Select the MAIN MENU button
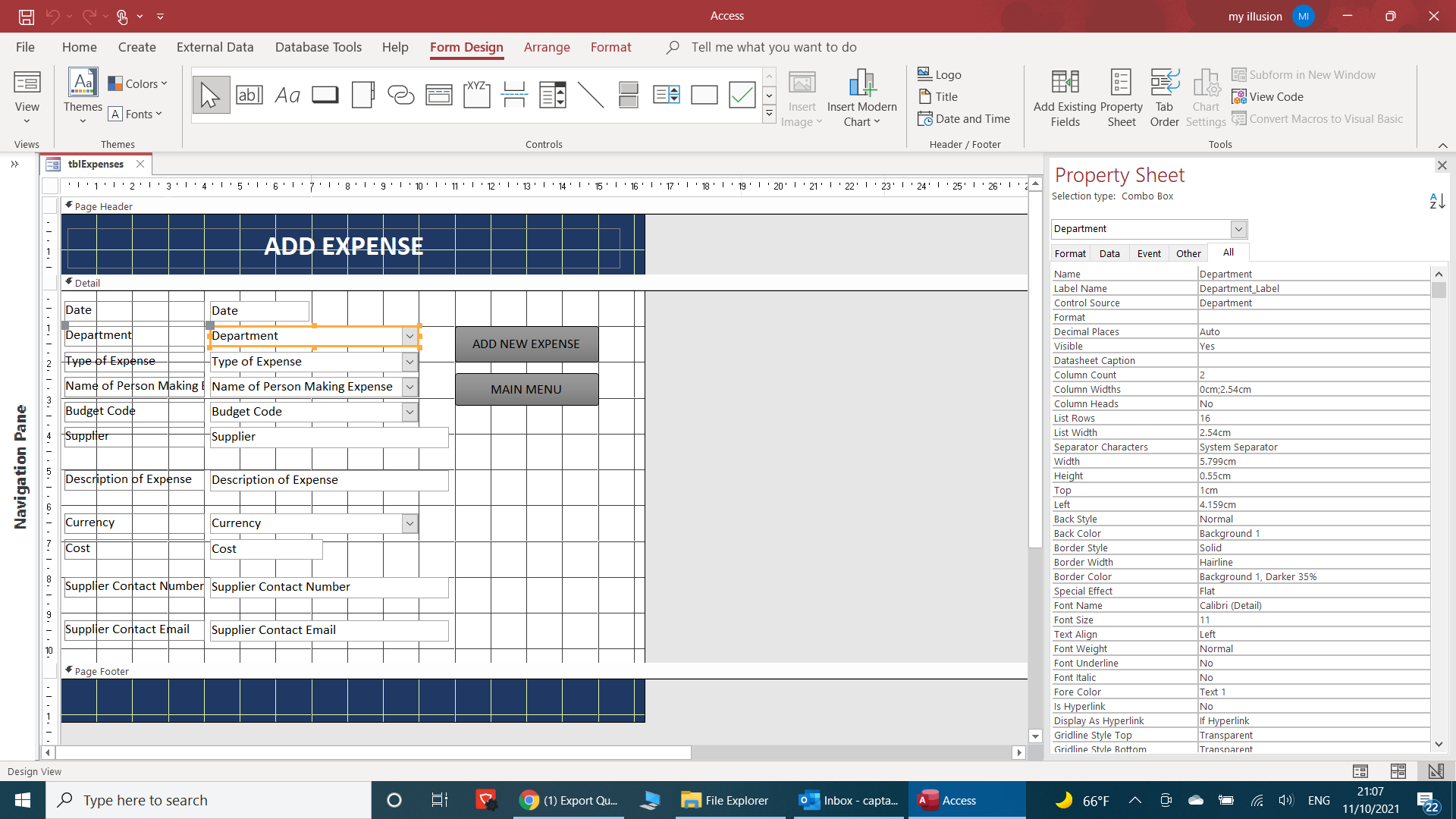Viewport: 1456px width, 819px height. pos(526,389)
